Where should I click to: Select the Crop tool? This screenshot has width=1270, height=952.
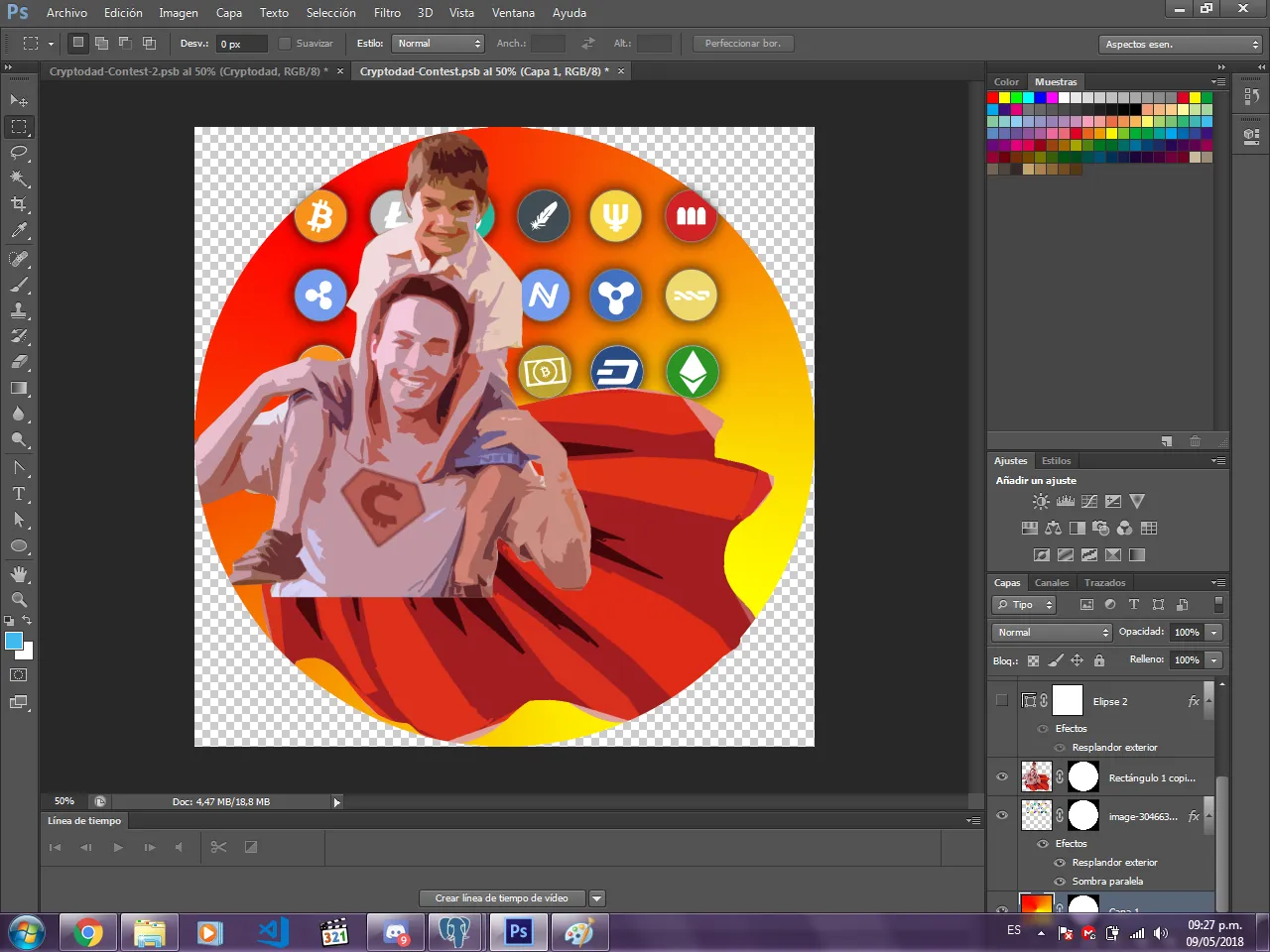coord(19,204)
